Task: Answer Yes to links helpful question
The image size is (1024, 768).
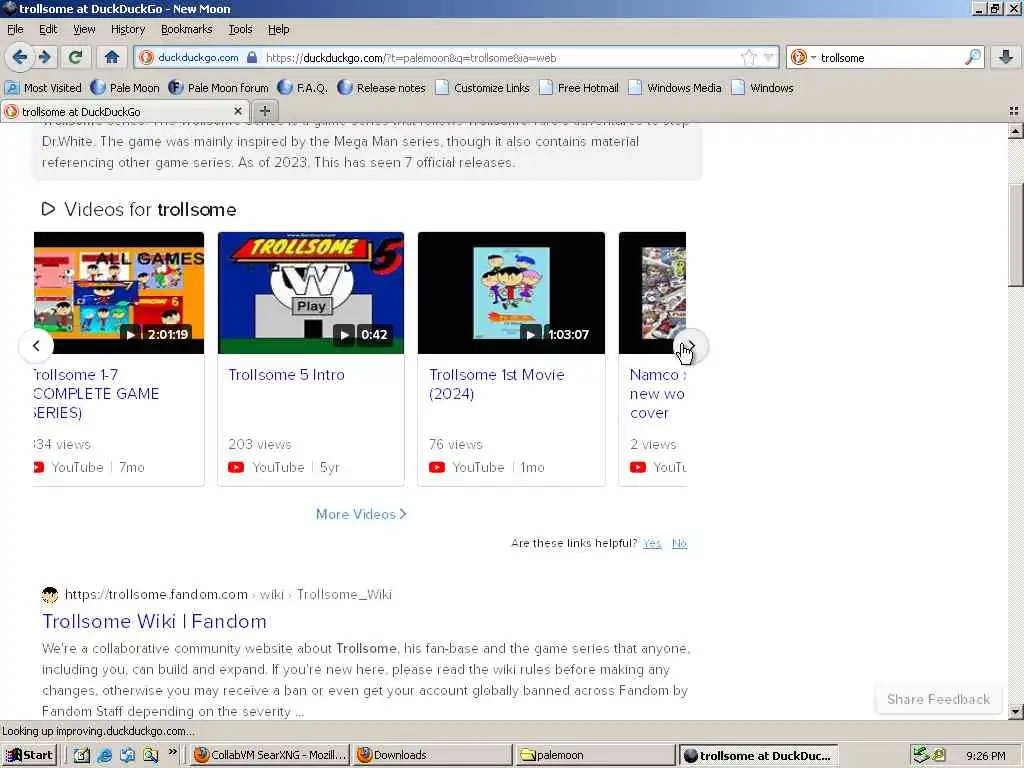Action: click(652, 543)
